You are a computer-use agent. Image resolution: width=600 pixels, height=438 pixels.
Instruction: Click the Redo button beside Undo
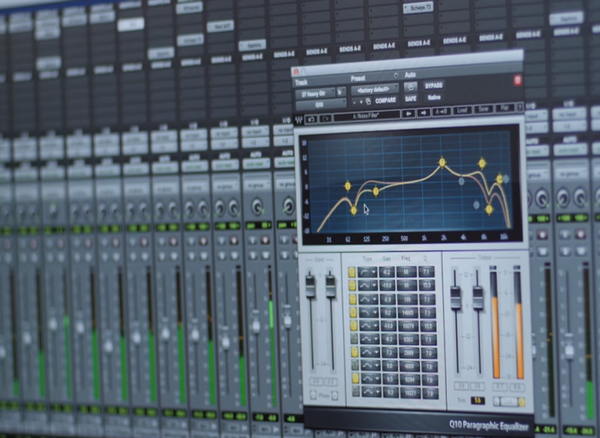[326, 119]
